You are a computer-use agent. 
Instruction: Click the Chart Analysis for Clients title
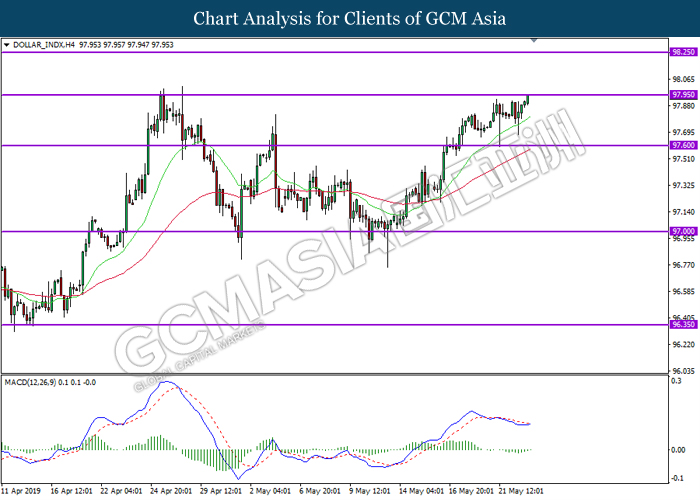[350, 19]
